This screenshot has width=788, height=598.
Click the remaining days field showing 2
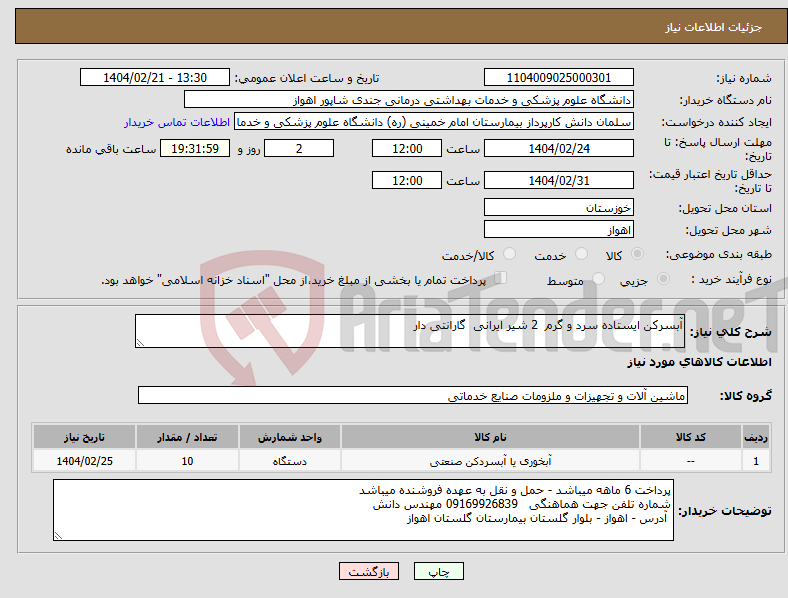tap(299, 148)
